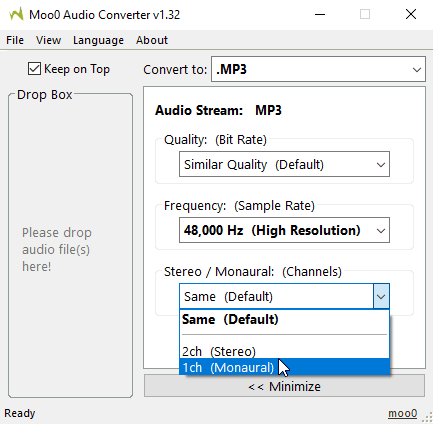Open the File menu
433x424 pixels.
click(15, 40)
